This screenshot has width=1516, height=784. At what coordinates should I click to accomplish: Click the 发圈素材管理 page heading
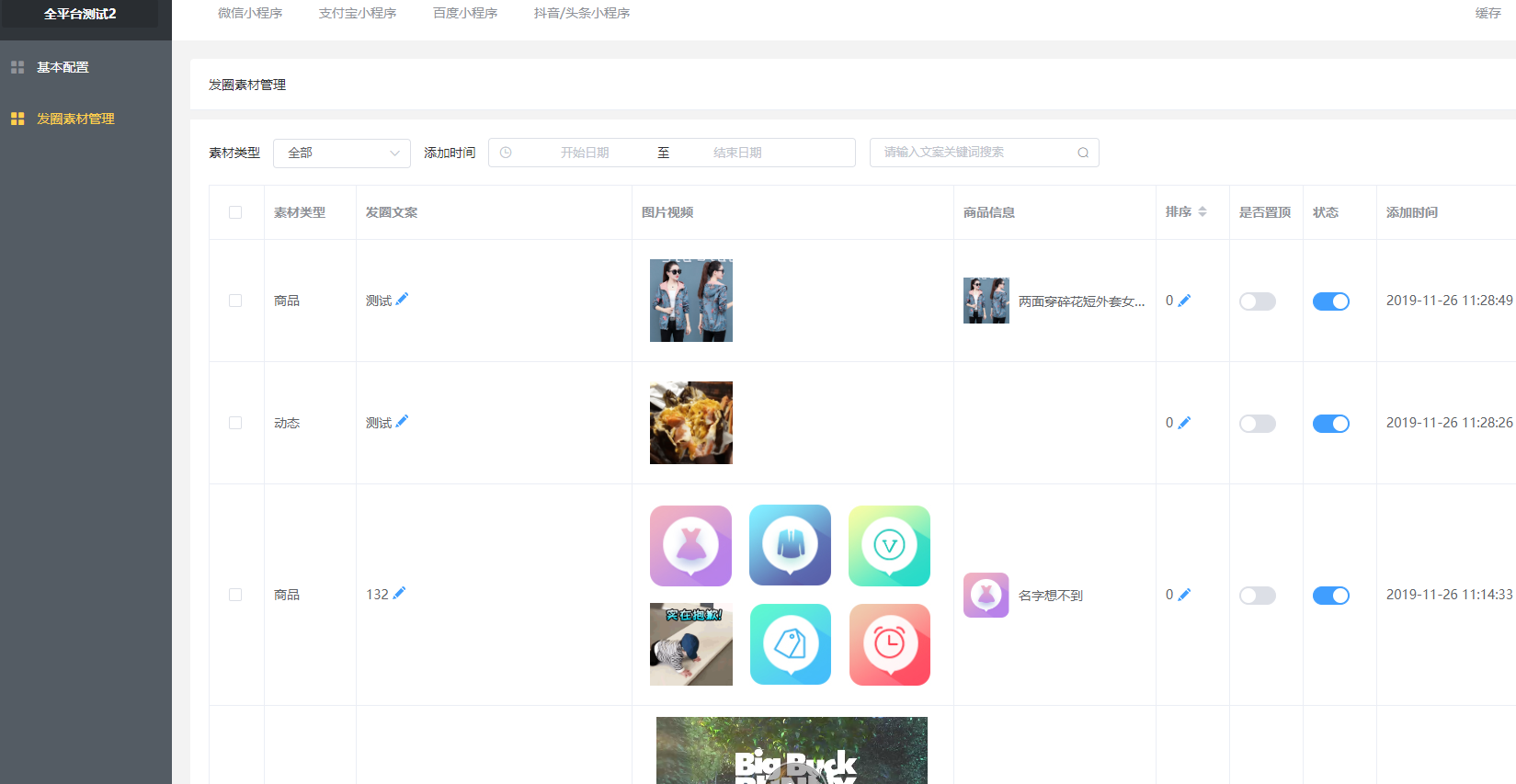tap(247, 85)
